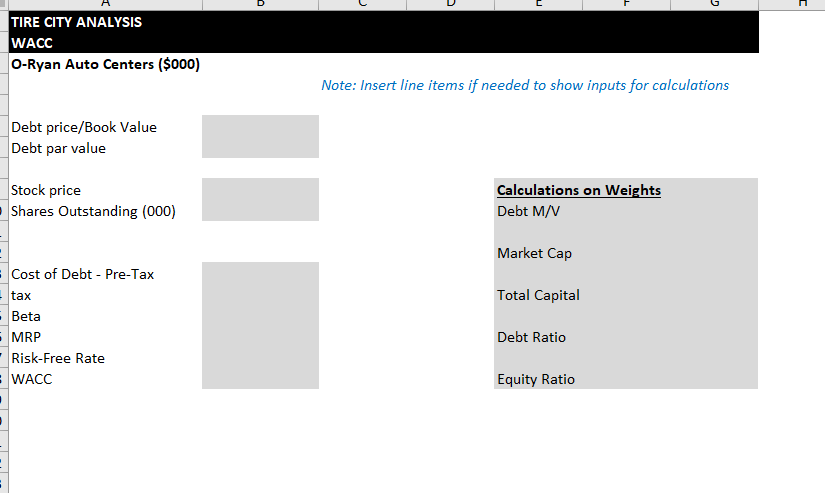
Task: Select the Beta label cell
Action: [x=26, y=316]
